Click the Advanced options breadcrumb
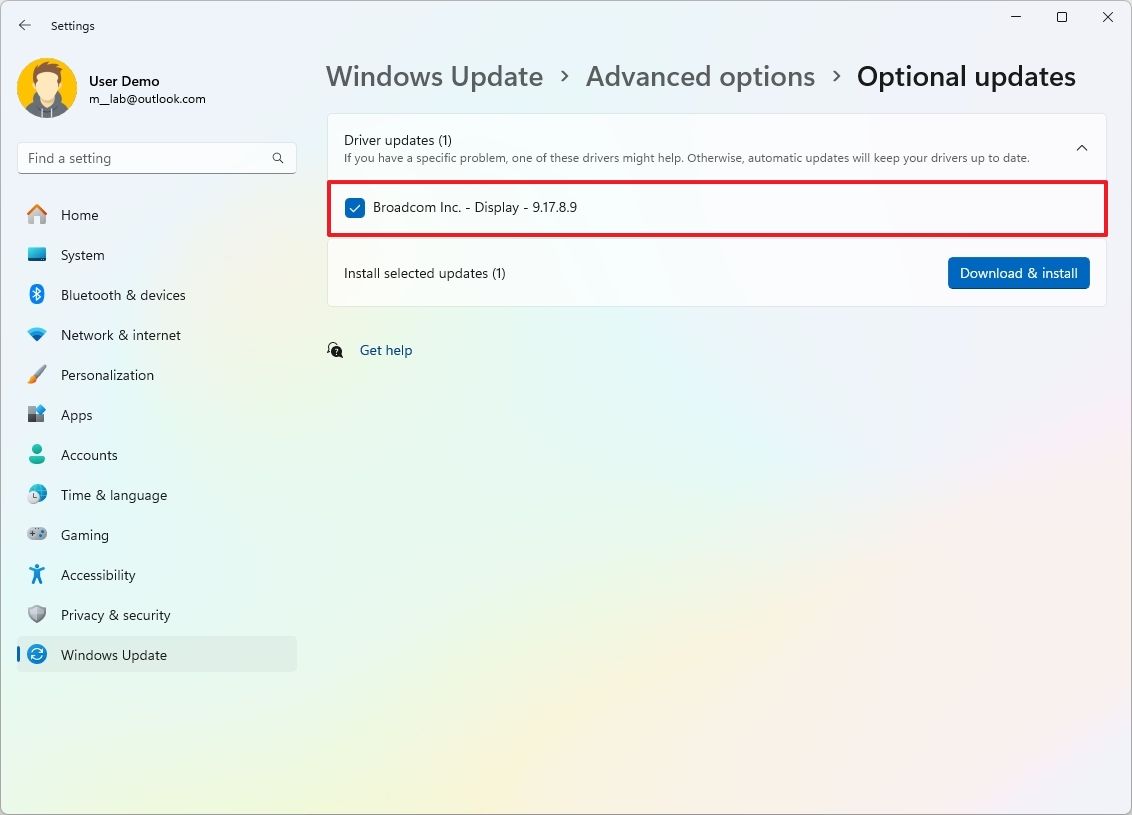1132x815 pixels. click(700, 77)
